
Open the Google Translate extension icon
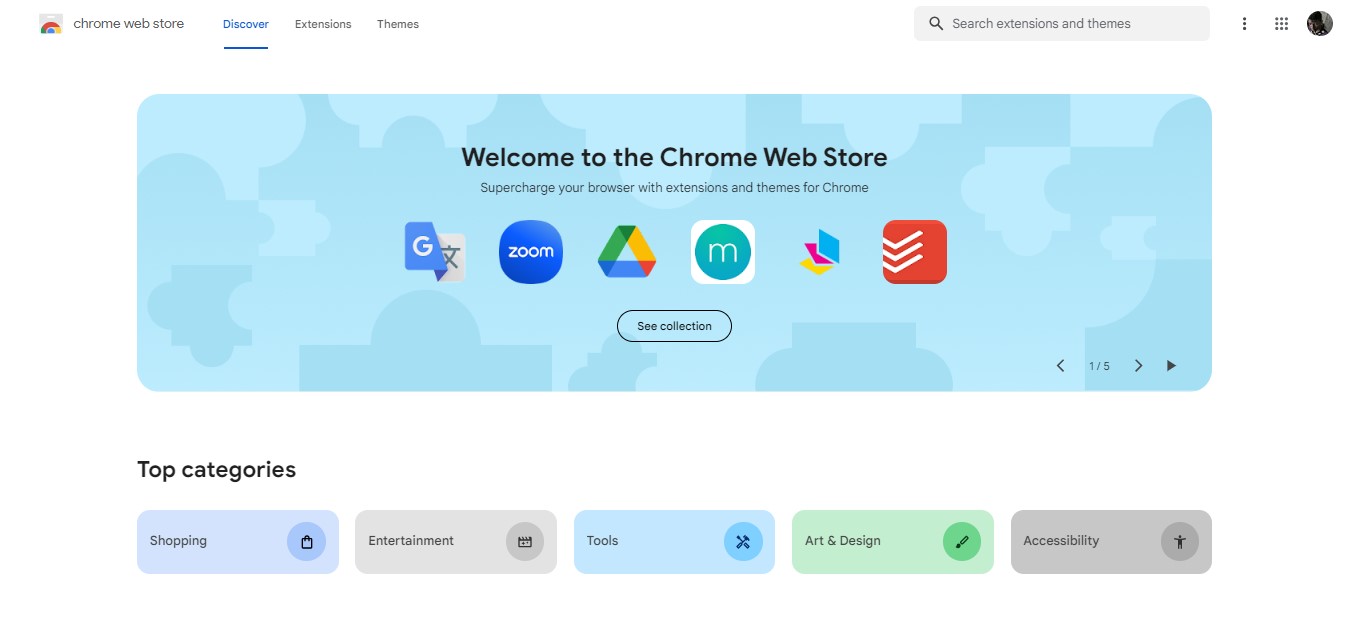point(435,252)
